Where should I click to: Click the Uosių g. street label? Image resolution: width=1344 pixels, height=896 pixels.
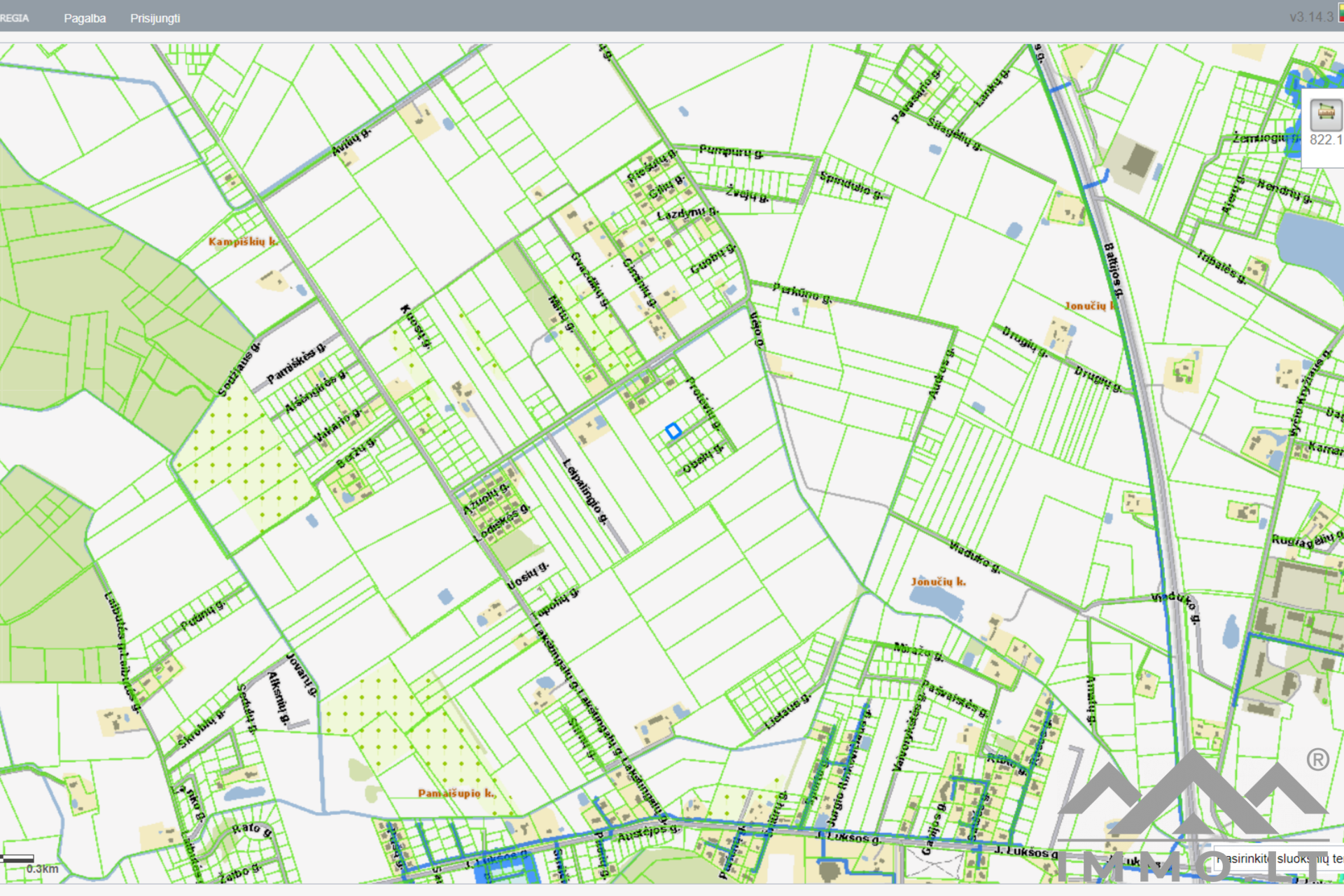pos(528,575)
